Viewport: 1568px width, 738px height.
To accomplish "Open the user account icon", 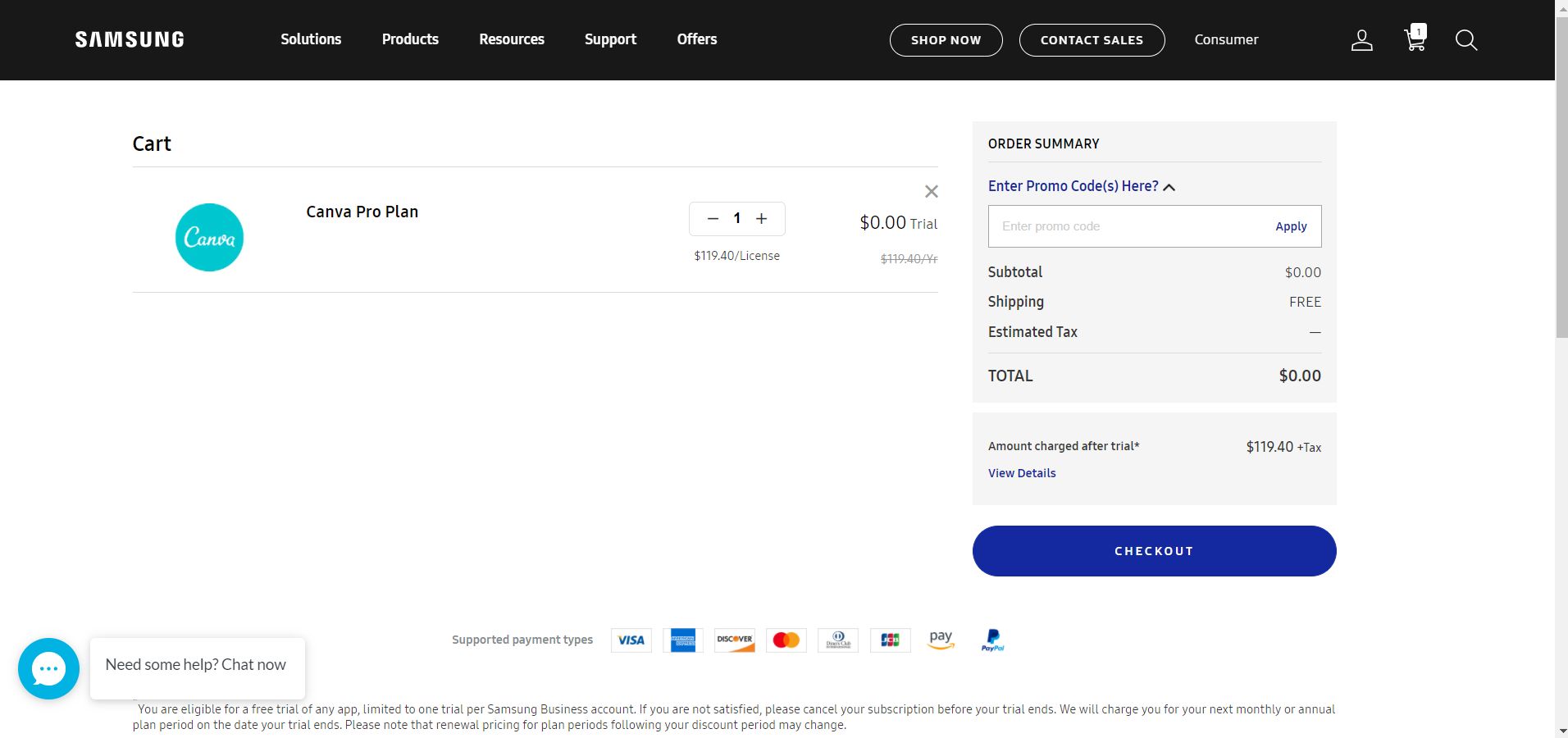I will point(1361,40).
